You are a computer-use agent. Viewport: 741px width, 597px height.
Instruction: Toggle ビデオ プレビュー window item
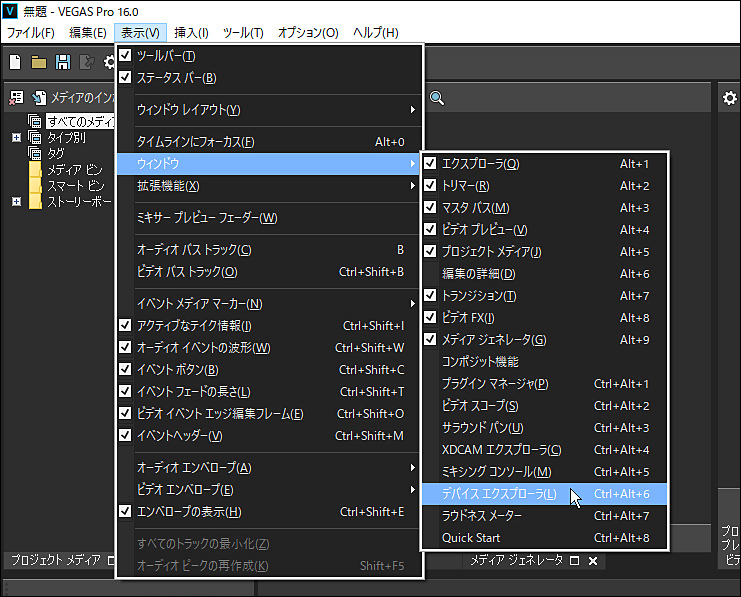point(430,229)
